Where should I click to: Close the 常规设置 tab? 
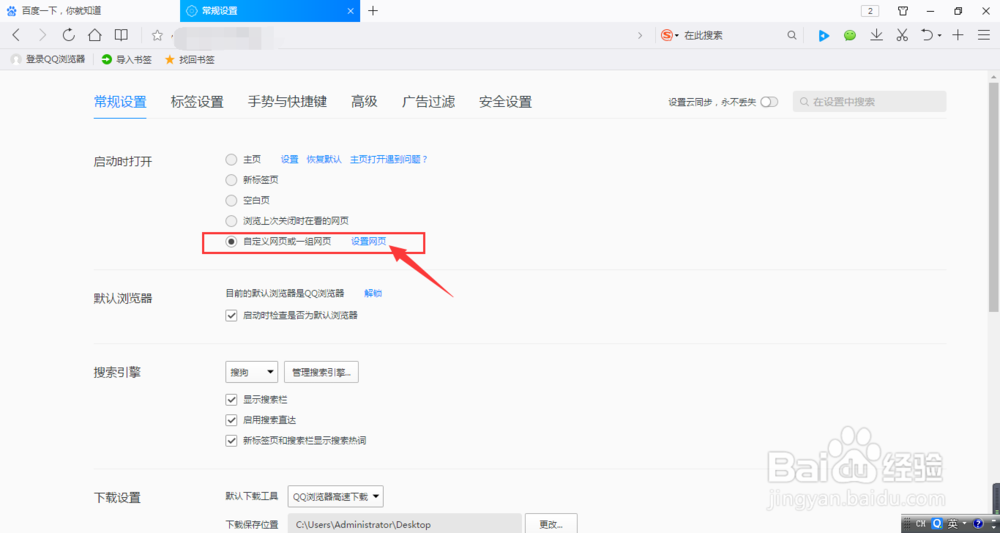point(351,11)
